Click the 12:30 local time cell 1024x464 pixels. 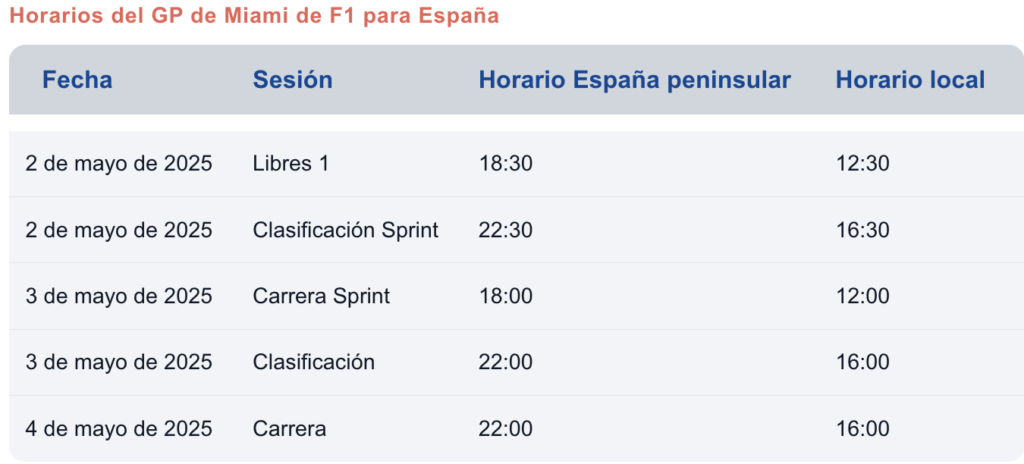(863, 163)
